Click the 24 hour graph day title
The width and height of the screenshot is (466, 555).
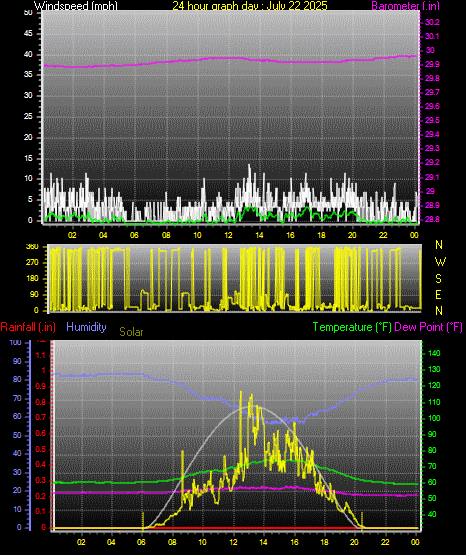coord(250,6)
